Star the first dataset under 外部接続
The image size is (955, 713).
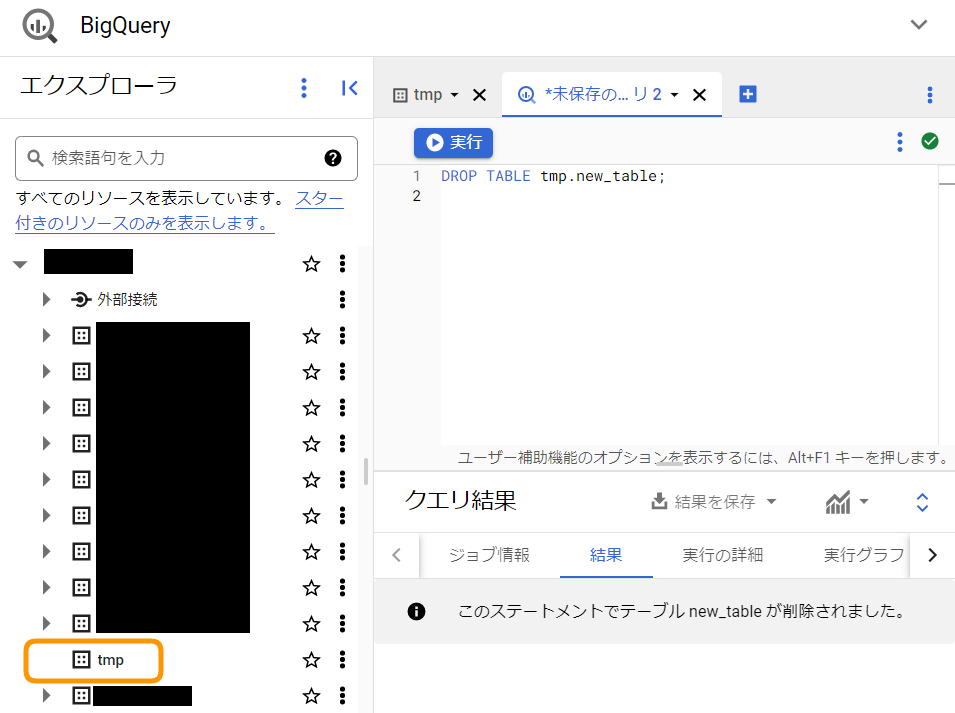click(311, 335)
